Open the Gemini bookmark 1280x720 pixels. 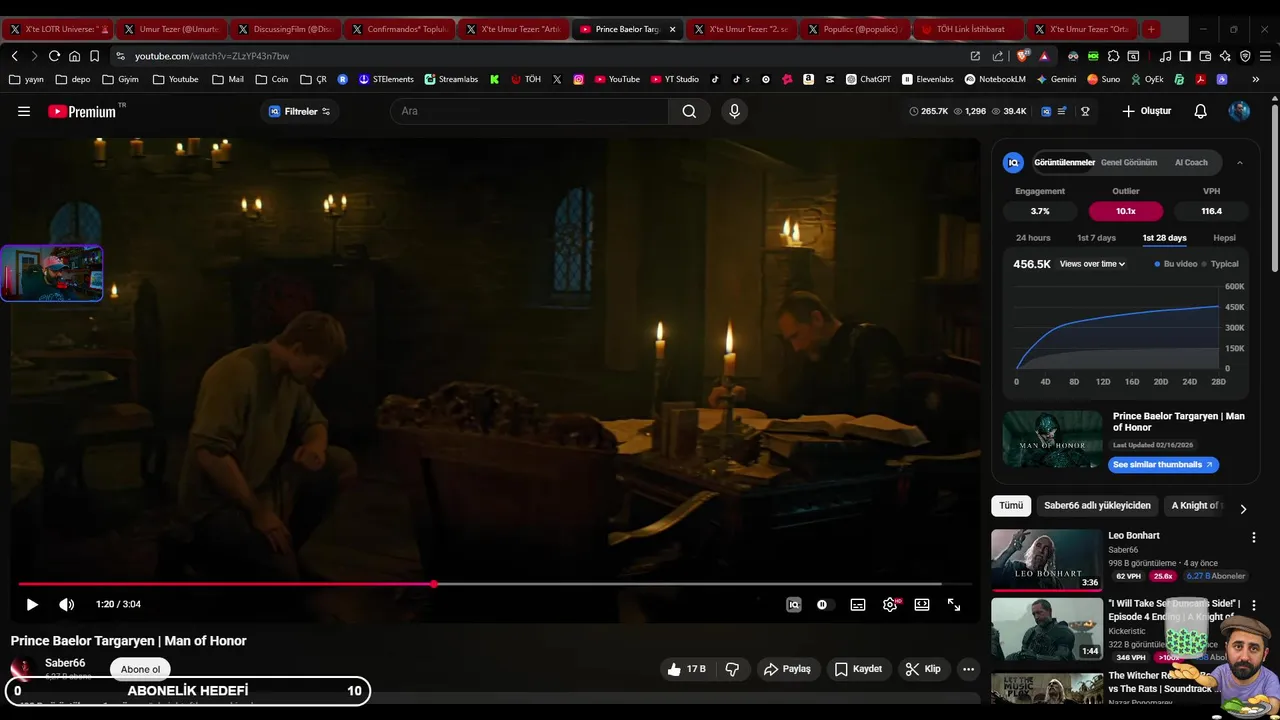pyautogui.click(x=1056, y=79)
